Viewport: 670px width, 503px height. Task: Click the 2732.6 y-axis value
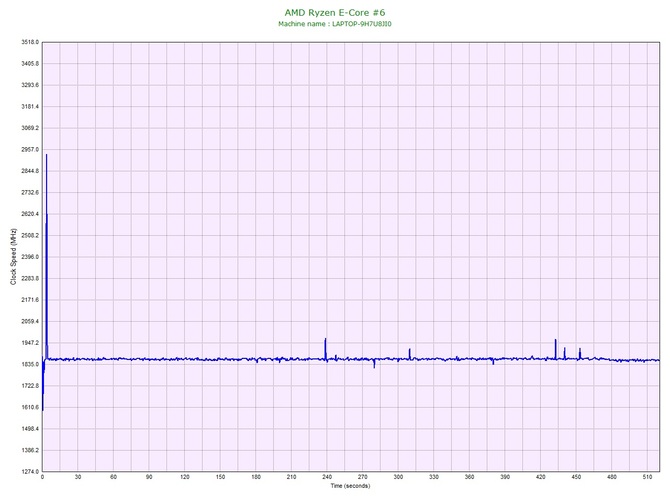point(30,192)
